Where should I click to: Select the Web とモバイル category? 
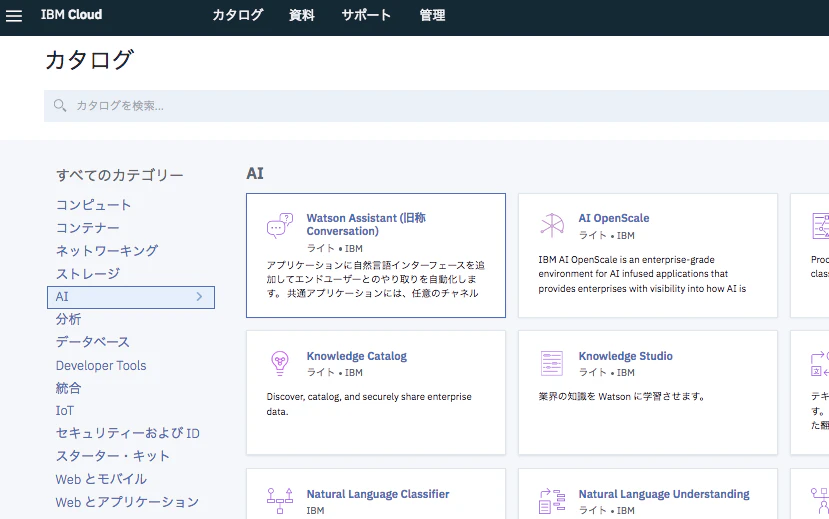[x=102, y=479]
